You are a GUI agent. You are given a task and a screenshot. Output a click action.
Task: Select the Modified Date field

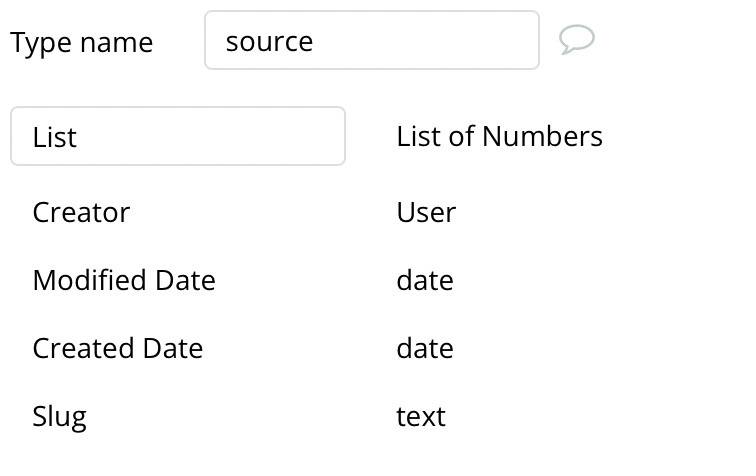pos(124,280)
